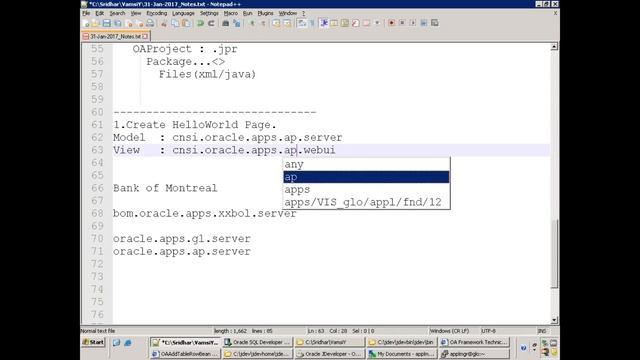The height and width of the screenshot is (360, 640).
Task: Undo last edit with green arrow icon
Action: 200,23
